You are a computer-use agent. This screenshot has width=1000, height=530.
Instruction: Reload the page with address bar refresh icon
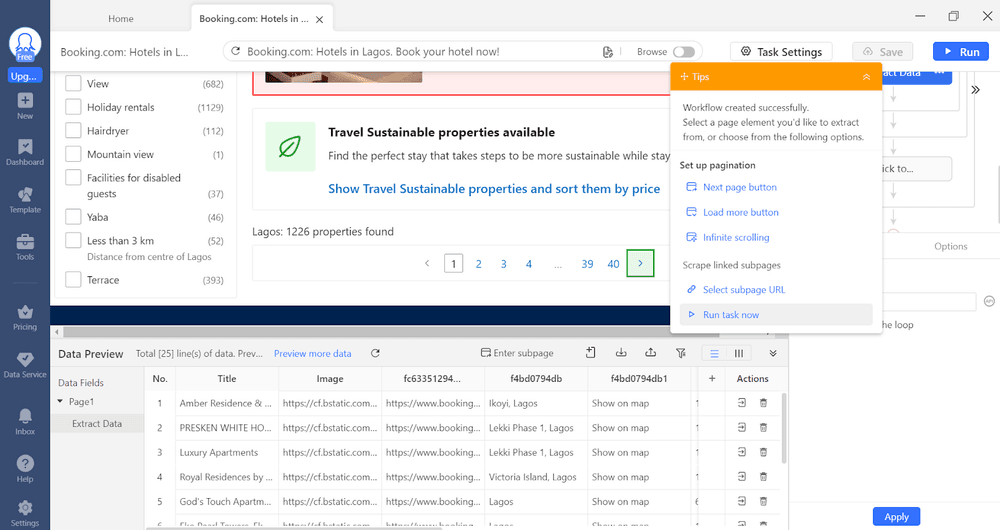(x=235, y=51)
